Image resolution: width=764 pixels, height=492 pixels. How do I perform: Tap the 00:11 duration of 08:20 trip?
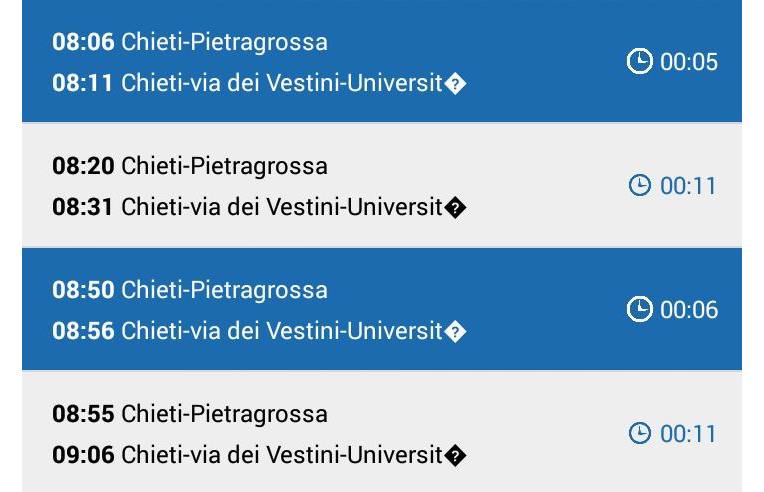pos(688,186)
